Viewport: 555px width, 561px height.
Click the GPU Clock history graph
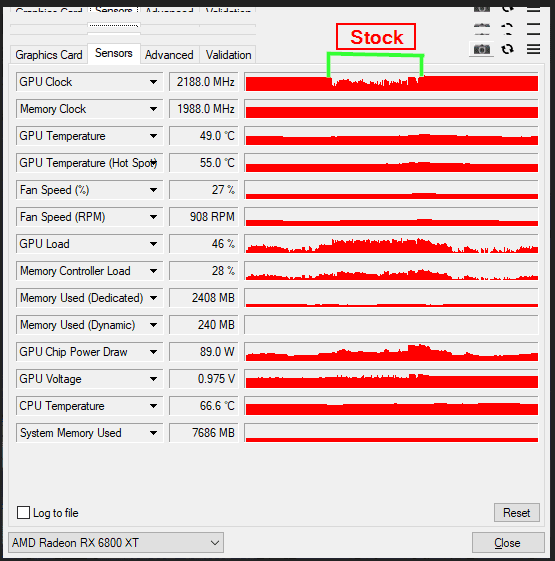tap(391, 82)
